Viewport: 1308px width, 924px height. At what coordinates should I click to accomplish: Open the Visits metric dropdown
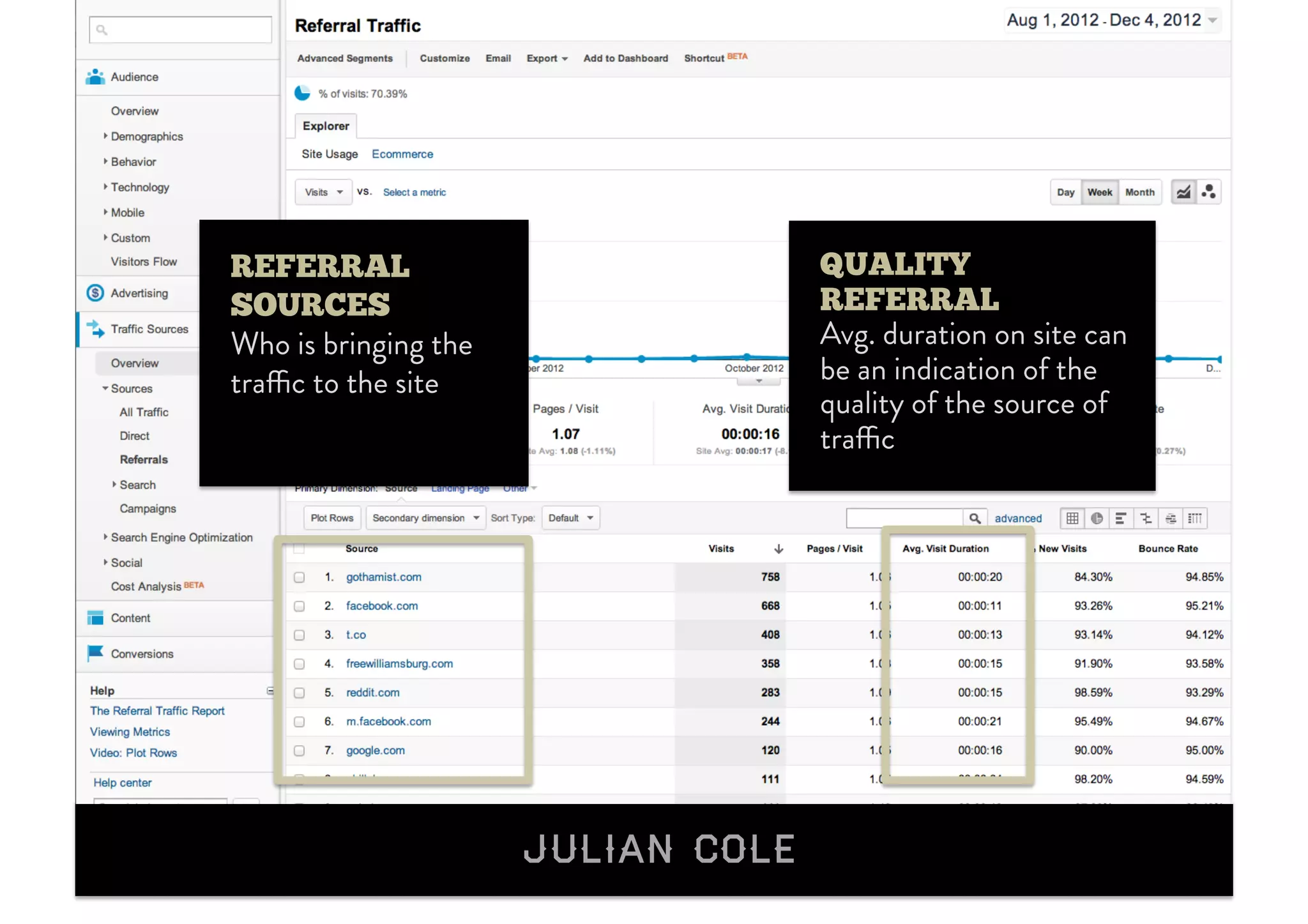tap(323, 192)
